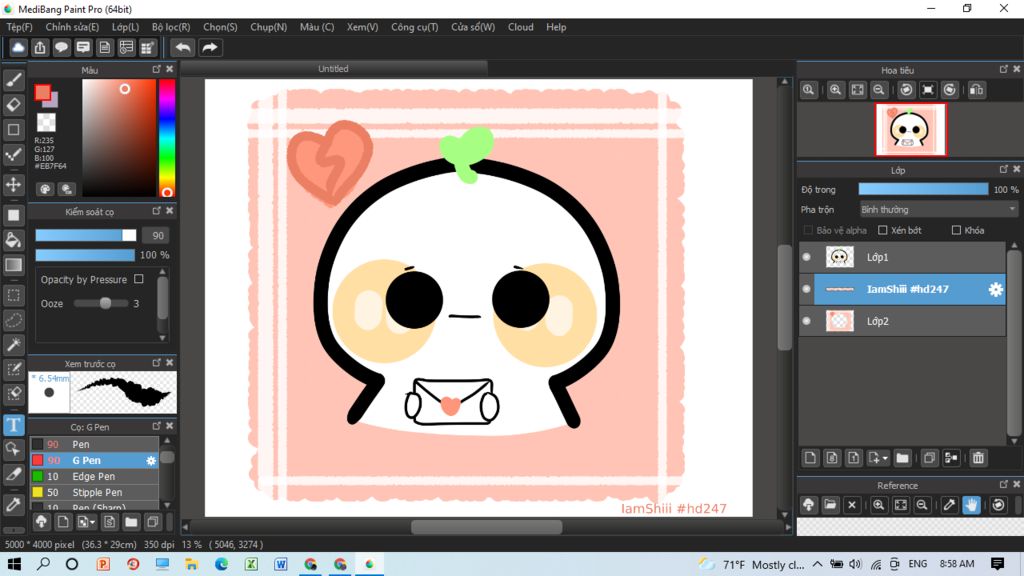Adjust layer Độ trong opacity bar

923,189
